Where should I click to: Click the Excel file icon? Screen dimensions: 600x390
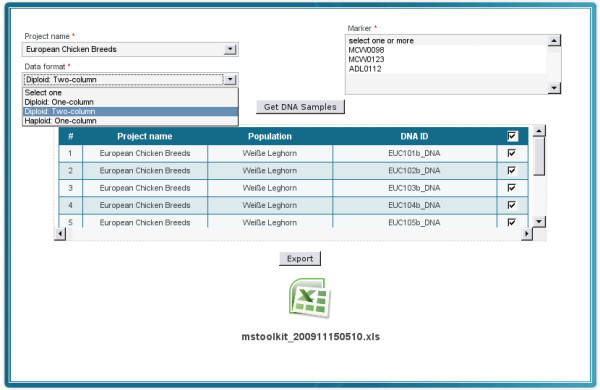310,298
